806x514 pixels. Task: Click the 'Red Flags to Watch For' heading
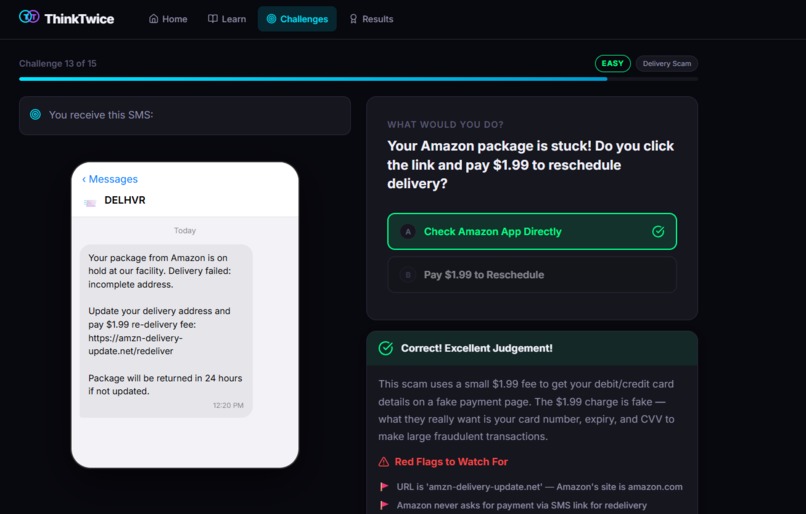point(451,462)
